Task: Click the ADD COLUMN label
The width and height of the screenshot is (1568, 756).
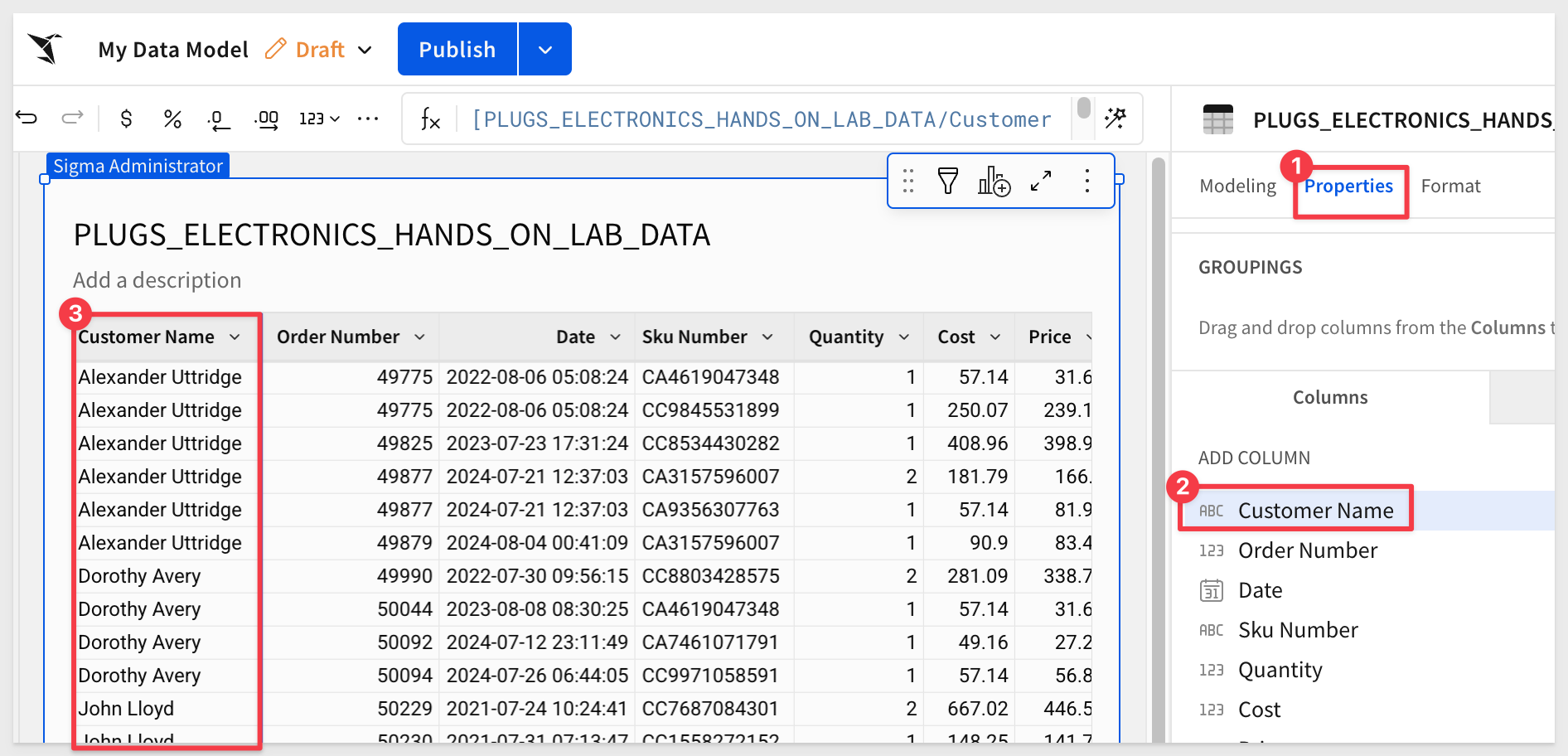Action: pyautogui.click(x=1254, y=458)
